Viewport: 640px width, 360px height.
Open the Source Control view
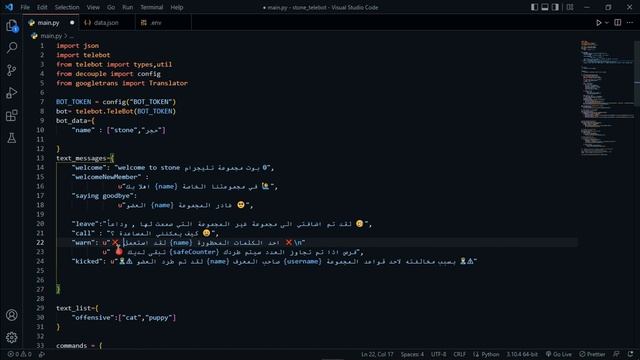point(11,70)
